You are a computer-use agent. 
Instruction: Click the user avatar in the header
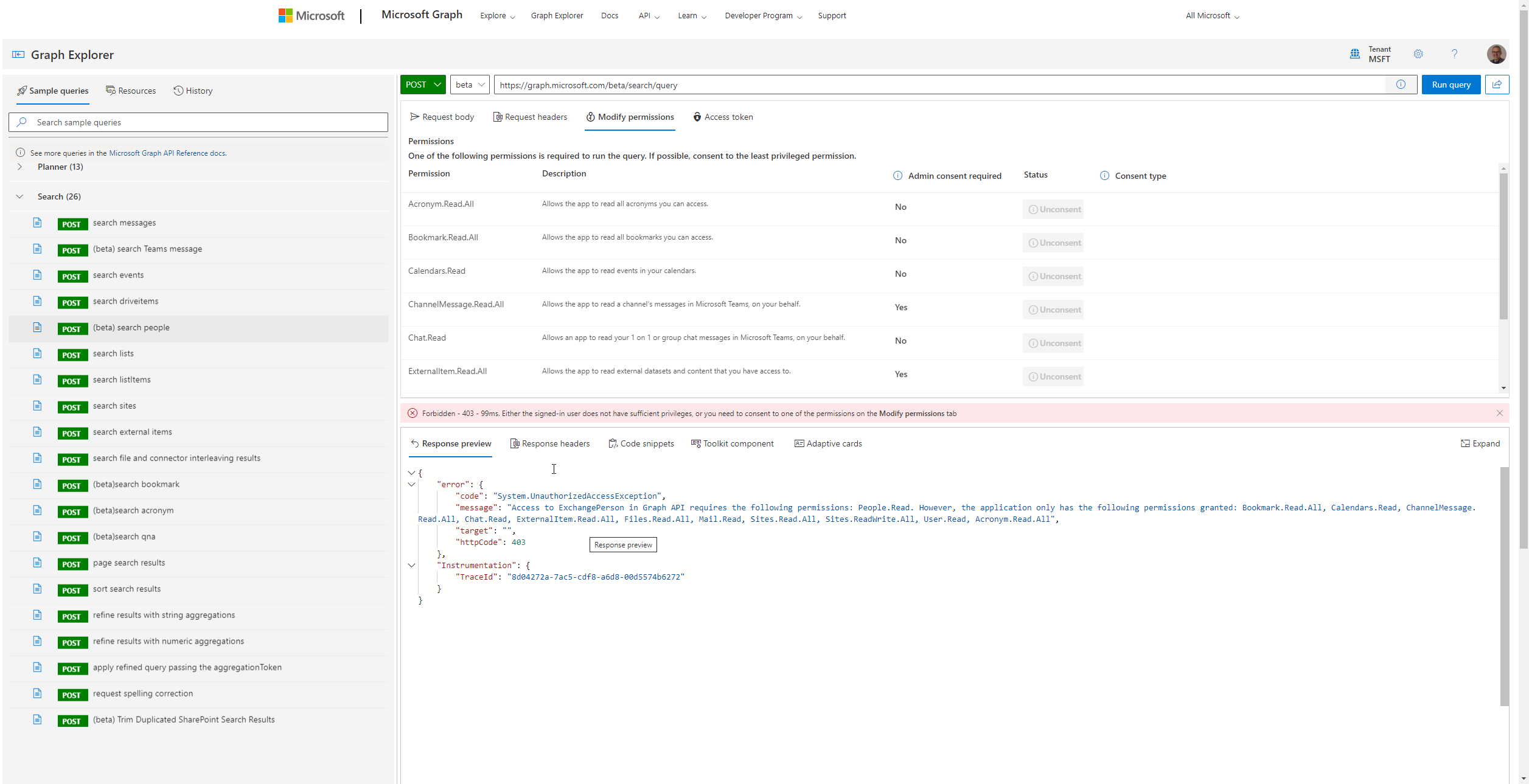point(1496,54)
